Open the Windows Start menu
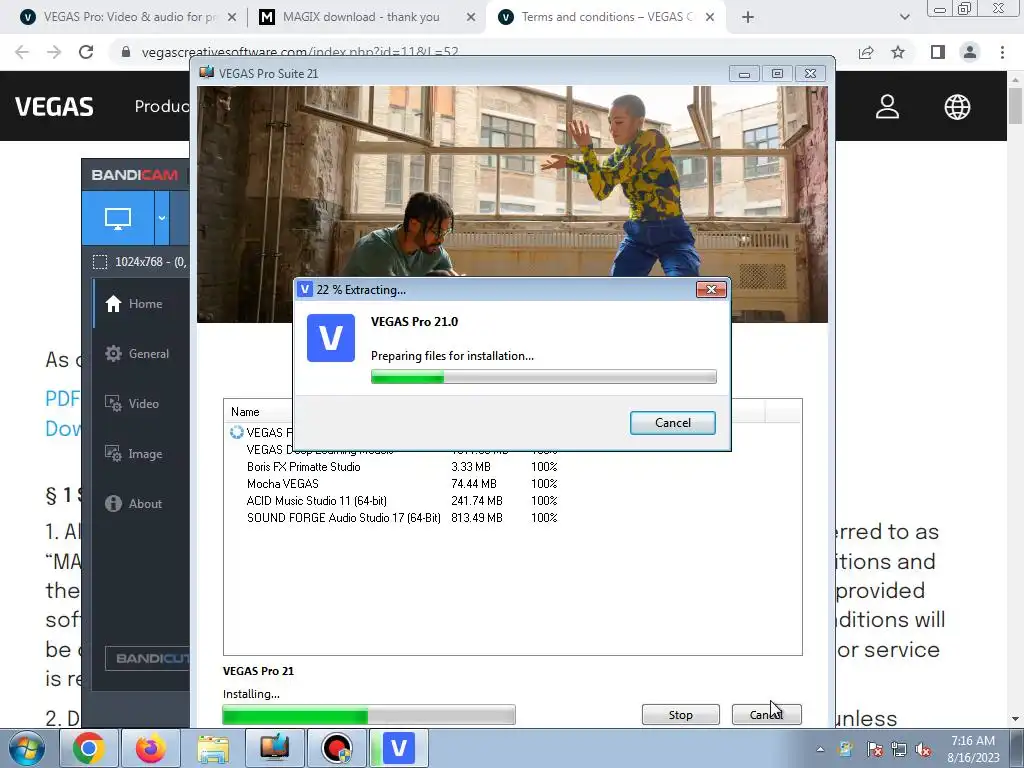 coord(27,748)
